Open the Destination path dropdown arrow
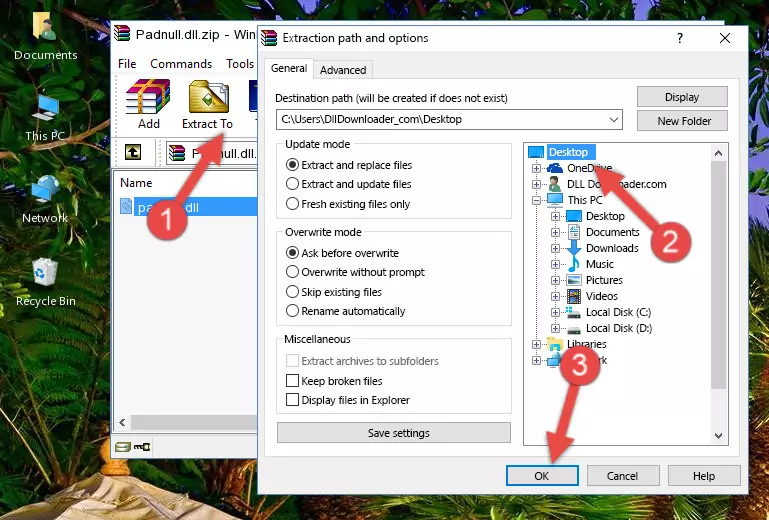This screenshot has height=520, width=769. tap(614, 120)
